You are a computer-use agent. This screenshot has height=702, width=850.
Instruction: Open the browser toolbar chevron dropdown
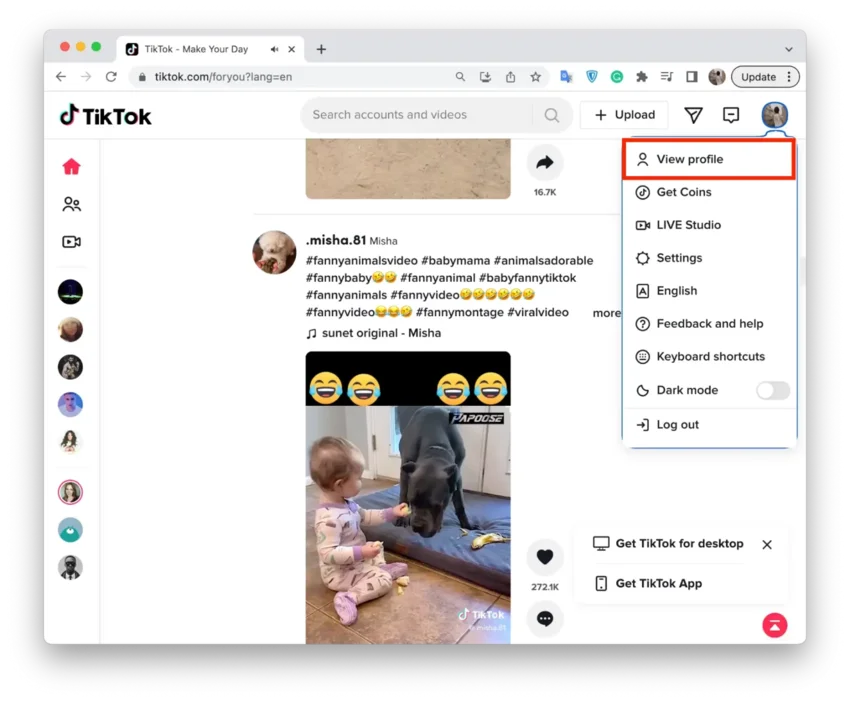coord(790,48)
